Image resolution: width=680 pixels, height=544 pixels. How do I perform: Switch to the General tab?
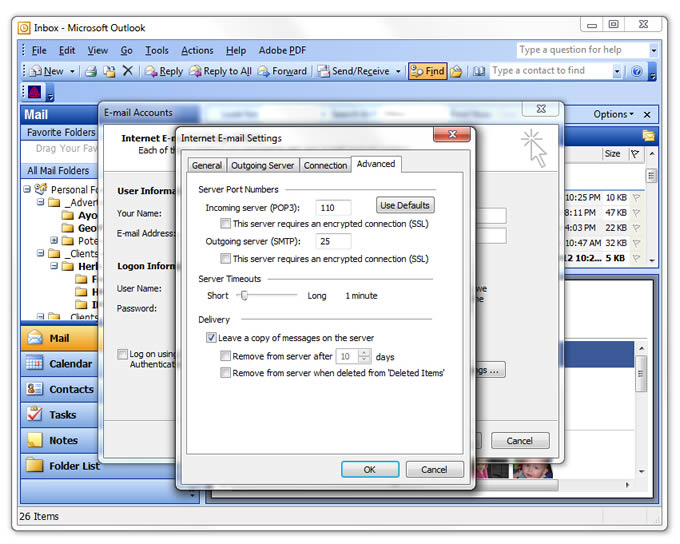[x=207, y=165]
